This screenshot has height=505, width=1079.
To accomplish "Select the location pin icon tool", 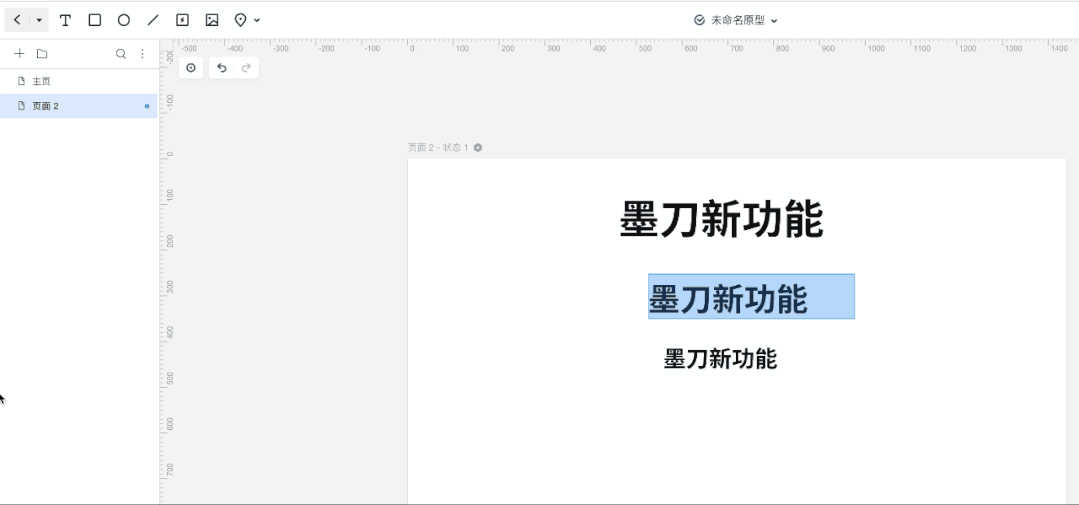I will pyautogui.click(x=240, y=20).
